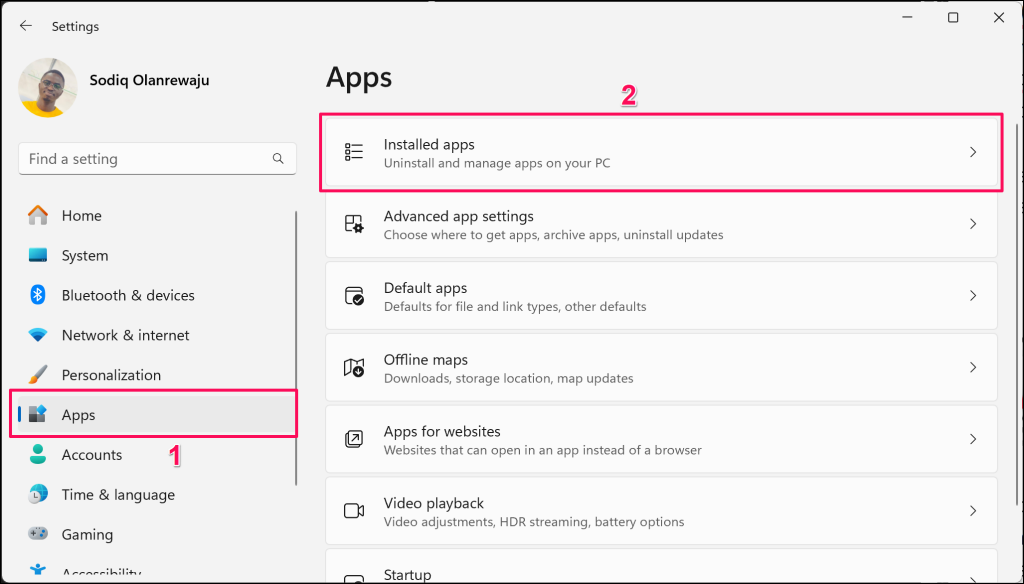Image resolution: width=1024 pixels, height=584 pixels.
Task: Select System in the navigation sidebar
Action: [x=84, y=255]
